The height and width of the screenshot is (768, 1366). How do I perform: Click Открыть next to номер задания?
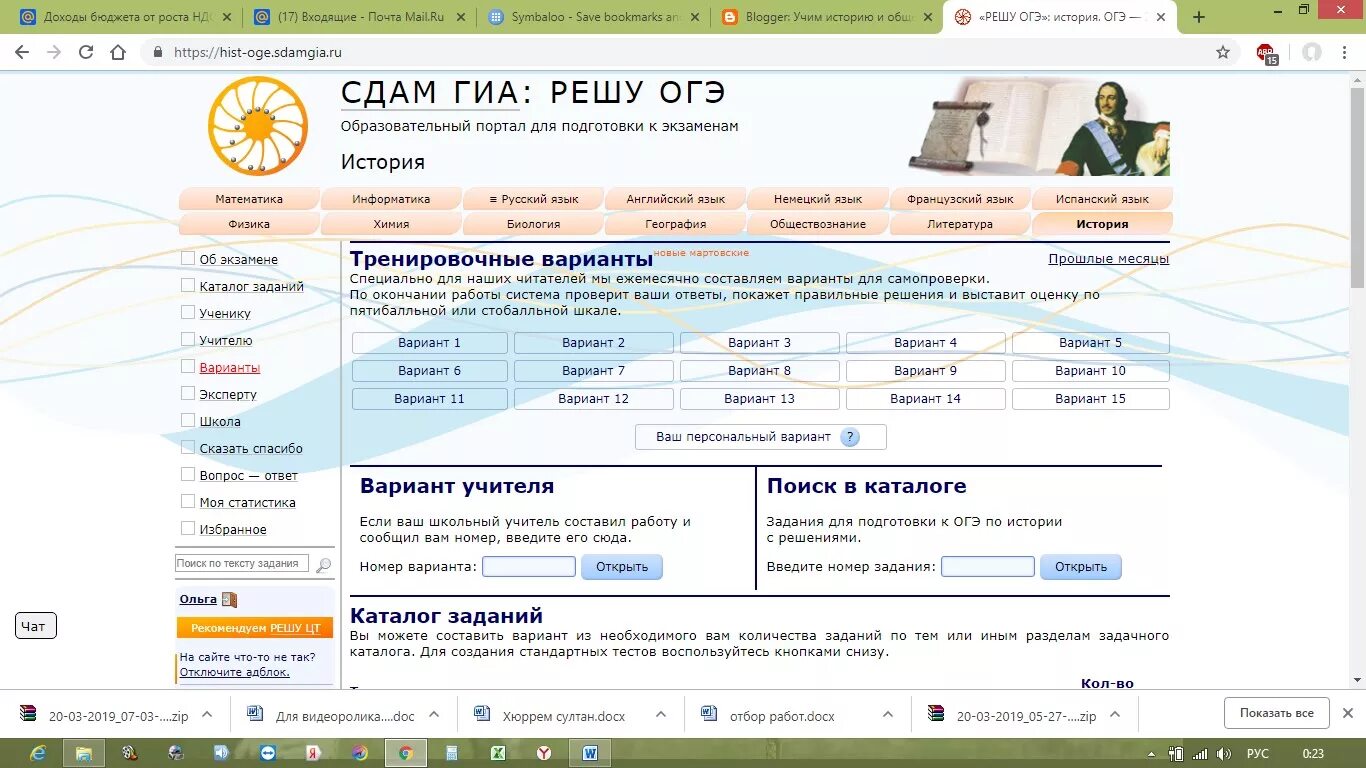(1081, 567)
